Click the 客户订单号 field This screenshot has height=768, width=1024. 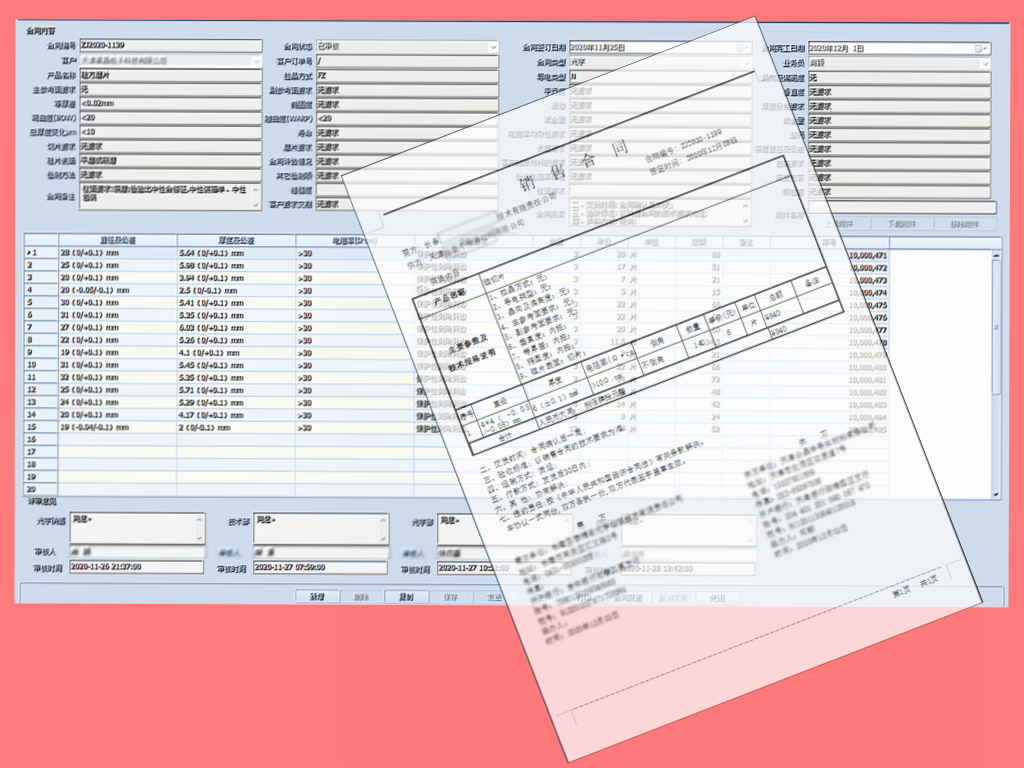coord(408,61)
